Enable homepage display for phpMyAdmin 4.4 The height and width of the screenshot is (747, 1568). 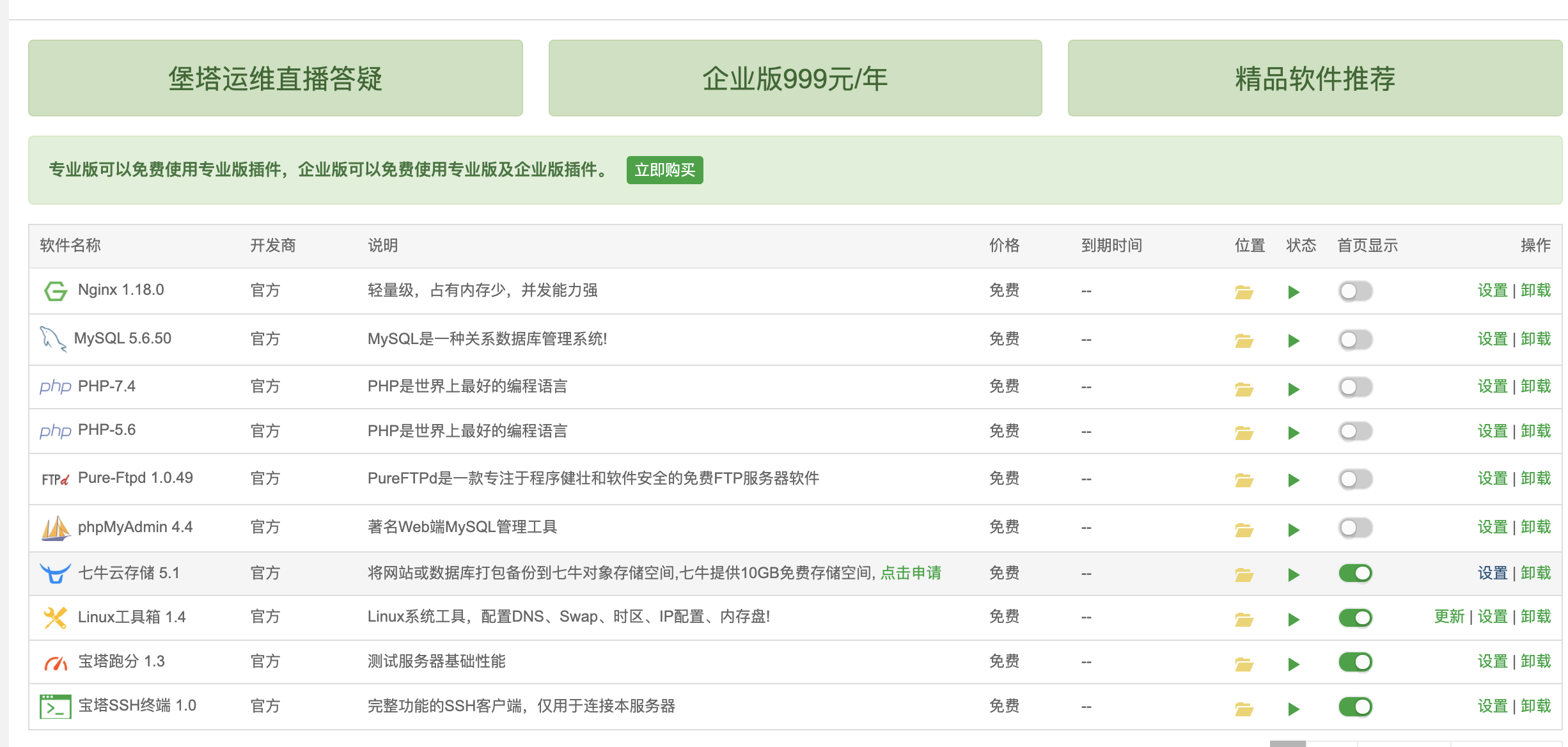tap(1356, 528)
